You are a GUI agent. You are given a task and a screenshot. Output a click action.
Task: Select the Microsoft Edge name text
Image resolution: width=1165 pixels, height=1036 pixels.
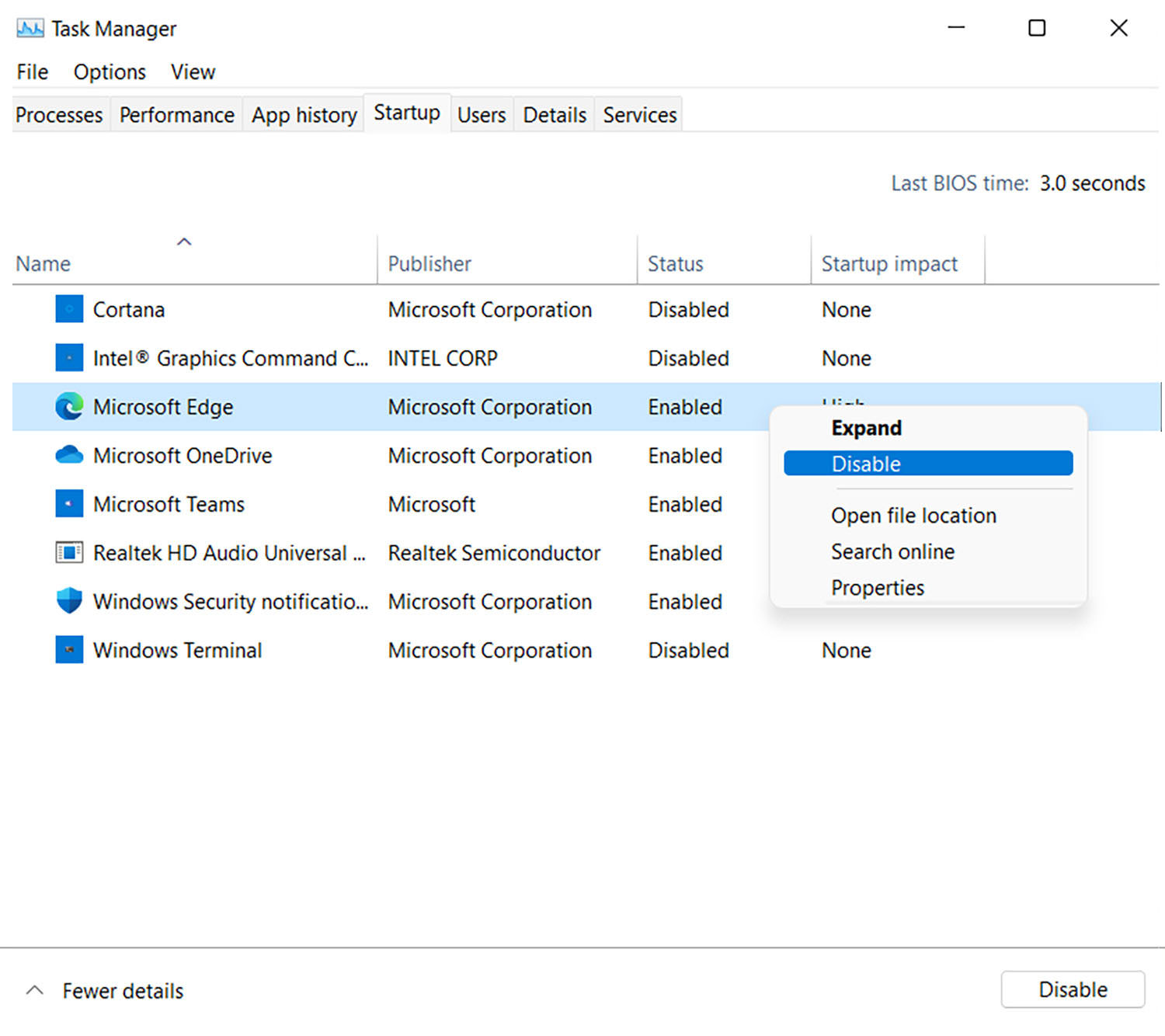[x=163, y=407]
